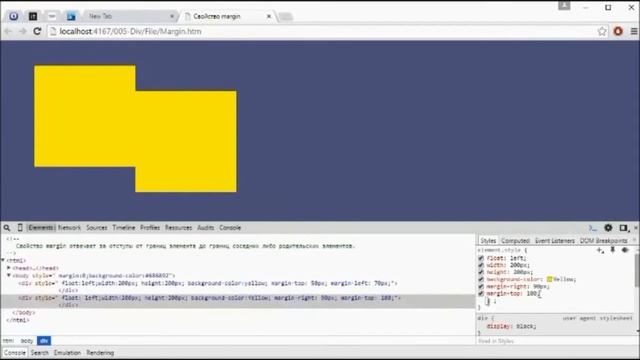Select the second pinned dark tab
The image size is (640, 360).
click(x=33, y=16)
